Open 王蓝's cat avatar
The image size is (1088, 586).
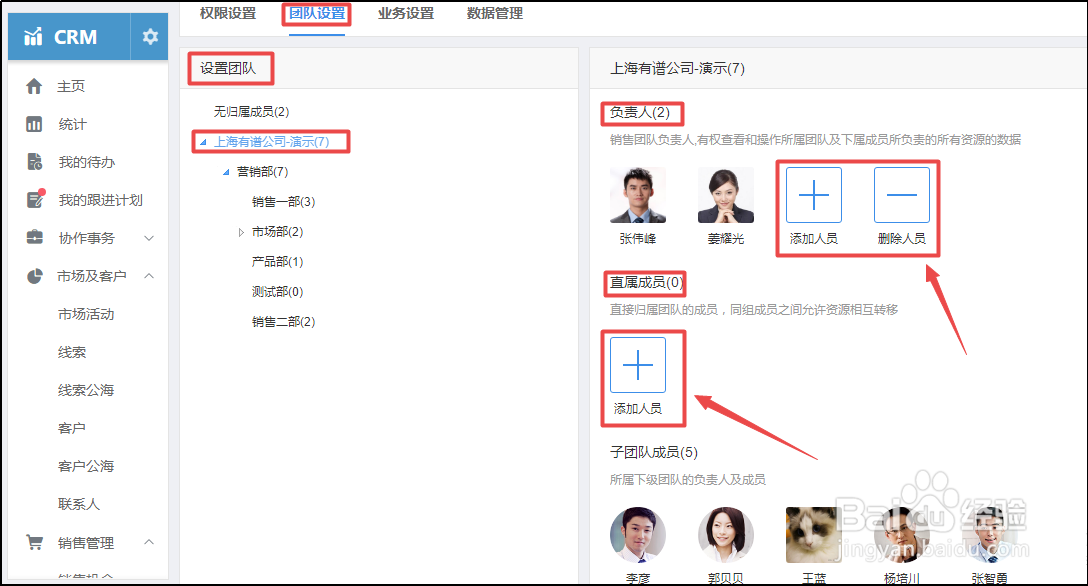click(813, 535)
